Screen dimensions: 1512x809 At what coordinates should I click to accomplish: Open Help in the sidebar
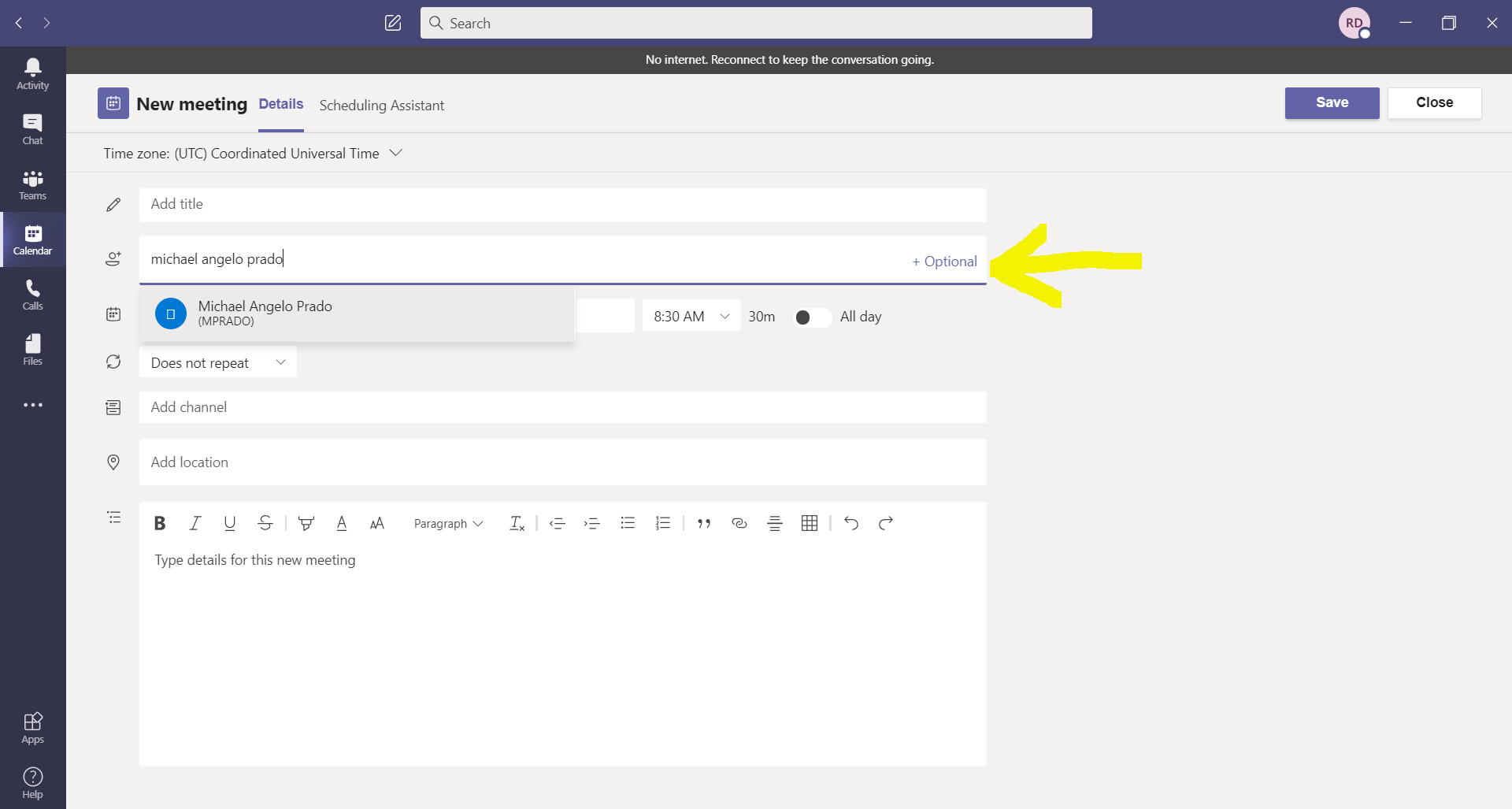tap(33, 783)
